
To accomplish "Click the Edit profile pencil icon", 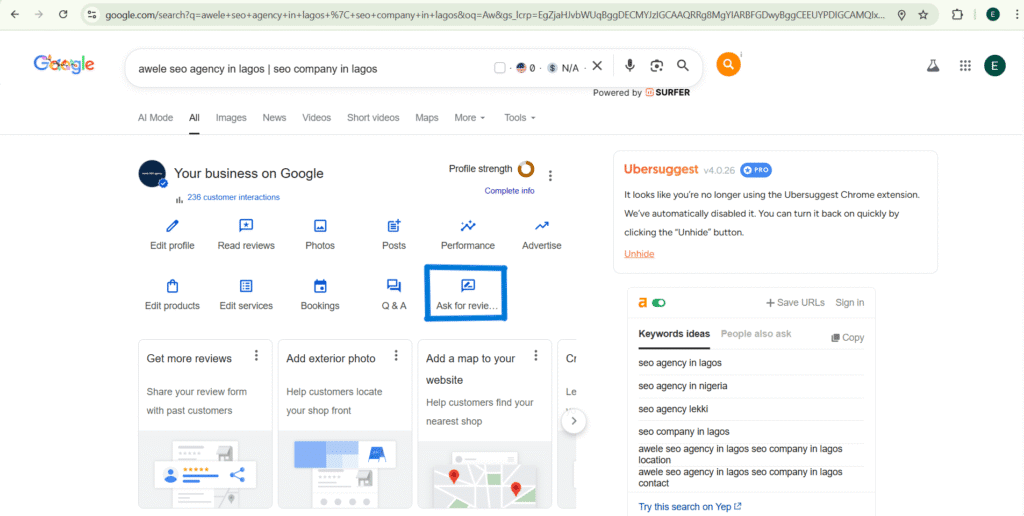I will (x=172, y=227).
